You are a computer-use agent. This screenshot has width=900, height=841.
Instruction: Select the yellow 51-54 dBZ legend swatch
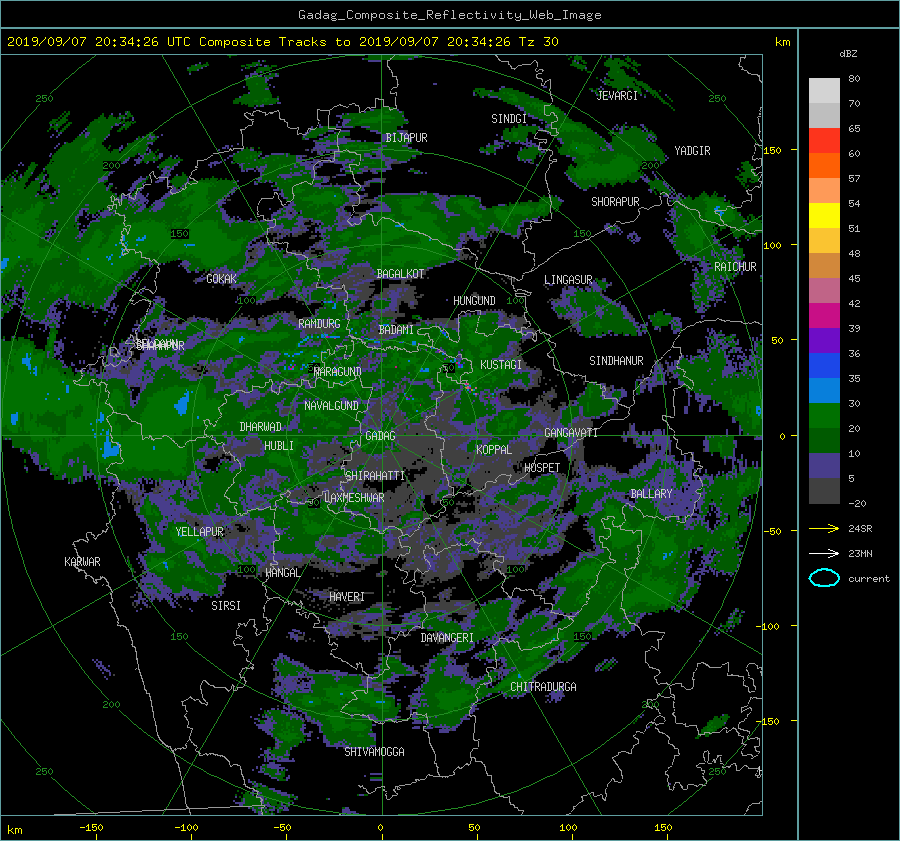(x=824, y=215)
